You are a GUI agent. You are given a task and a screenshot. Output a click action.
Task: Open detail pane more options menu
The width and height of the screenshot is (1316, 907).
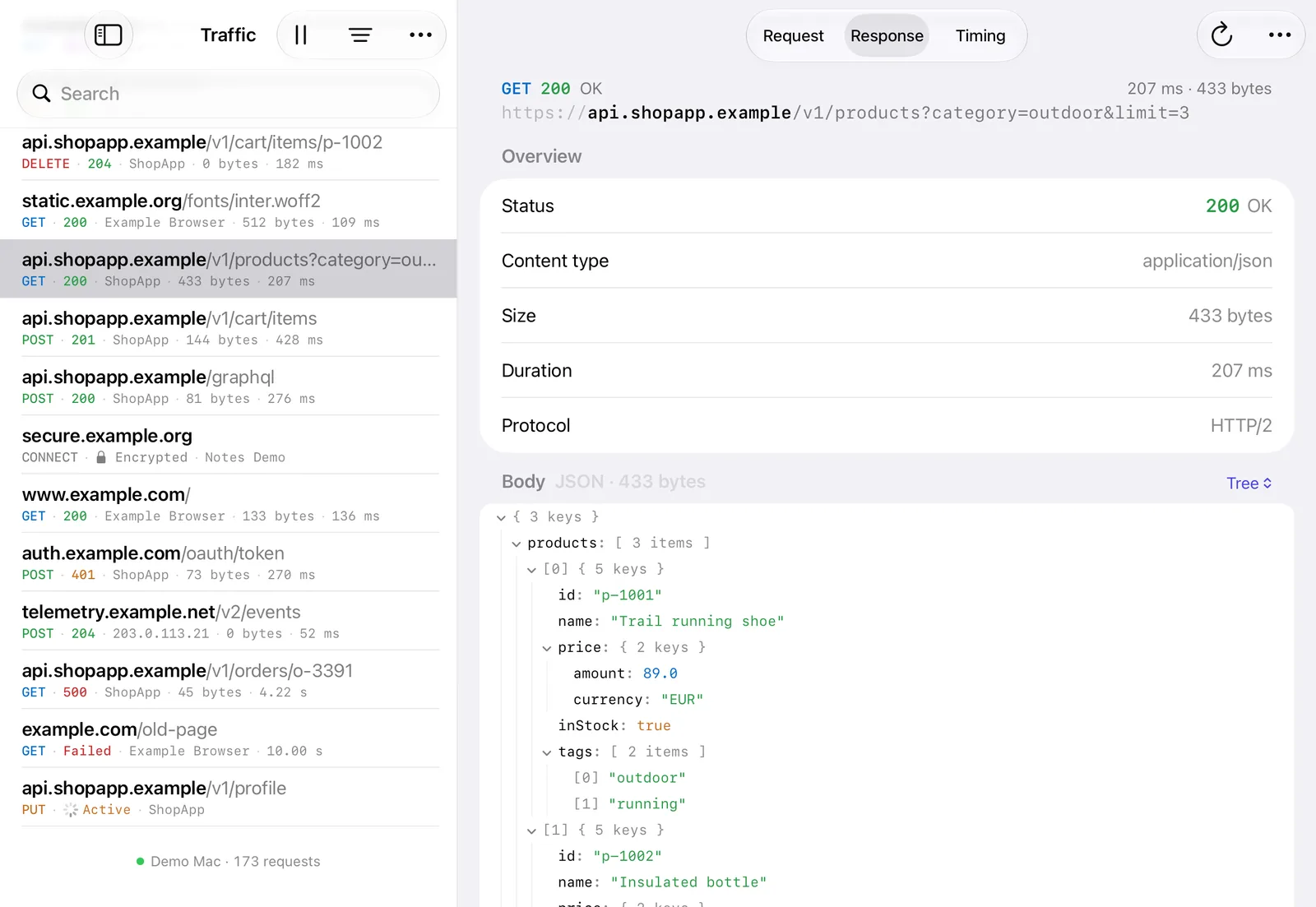click(x=1280, y=35)
